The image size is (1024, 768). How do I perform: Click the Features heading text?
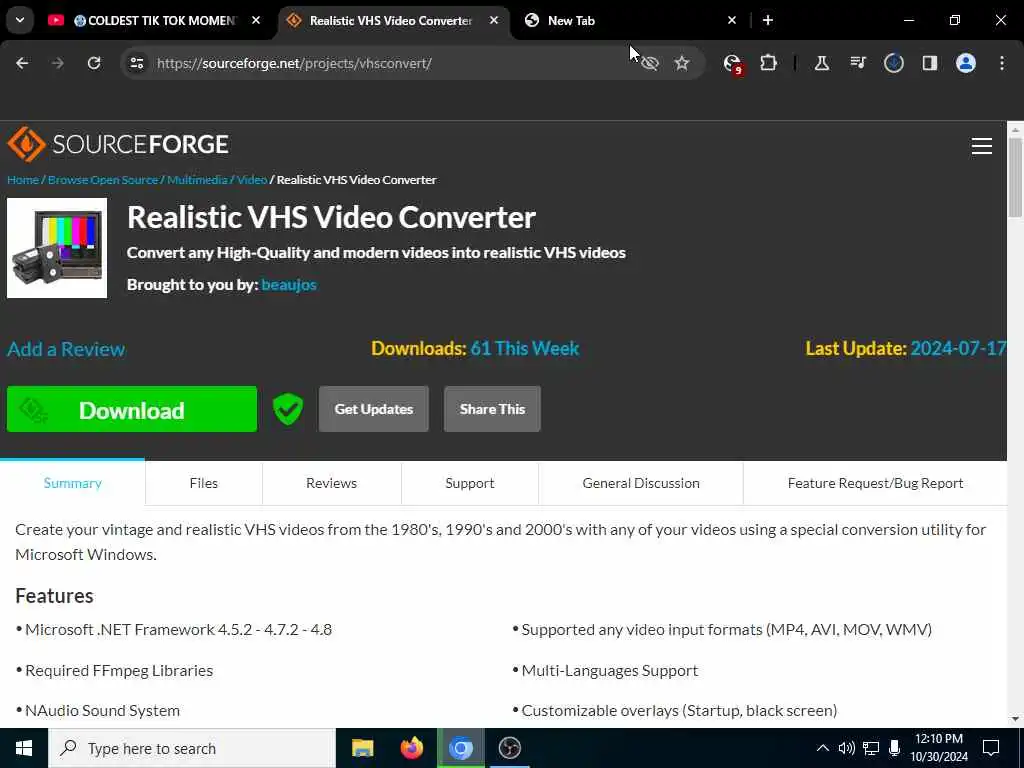click(x=54, y=596)
